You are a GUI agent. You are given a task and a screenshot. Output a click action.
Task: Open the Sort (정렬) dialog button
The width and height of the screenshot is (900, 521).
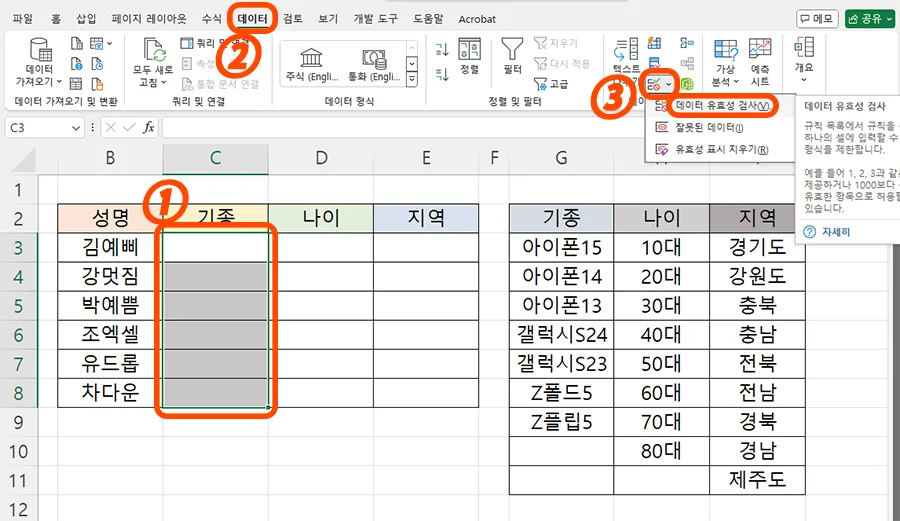470,56
